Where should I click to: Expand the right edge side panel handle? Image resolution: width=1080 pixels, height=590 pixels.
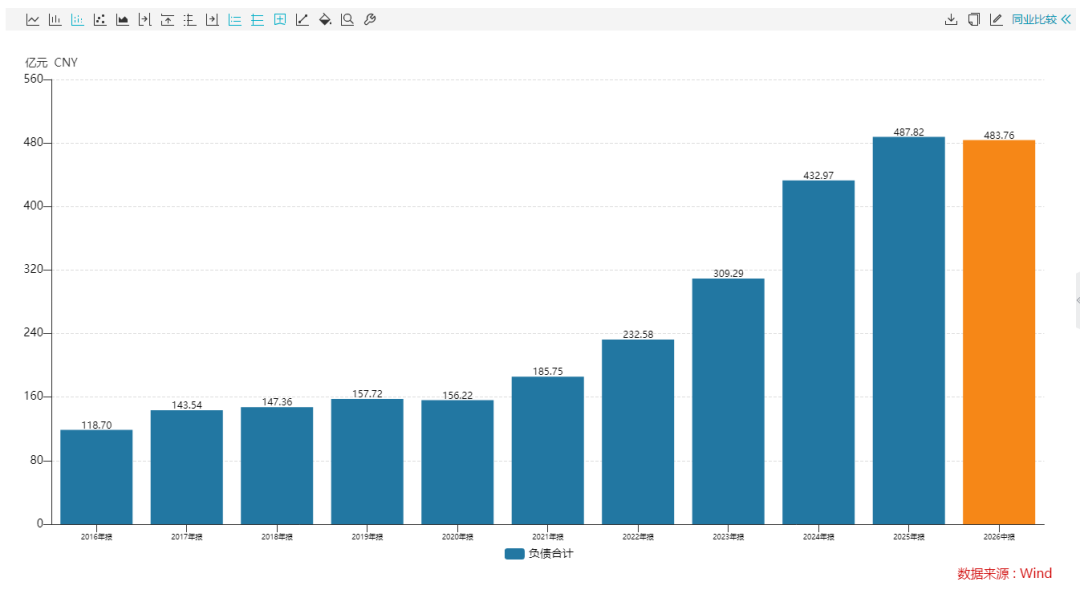pyautogui.click(x=1077, y=300)
